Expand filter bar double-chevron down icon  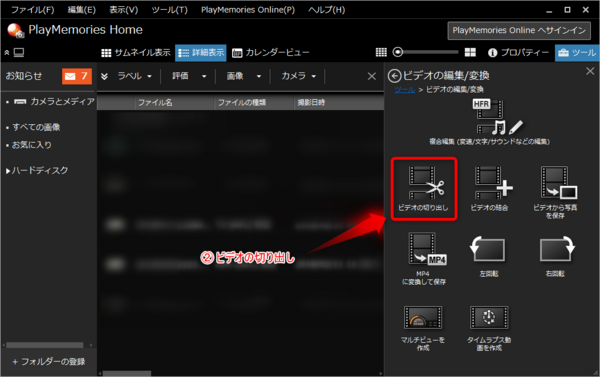104,76
